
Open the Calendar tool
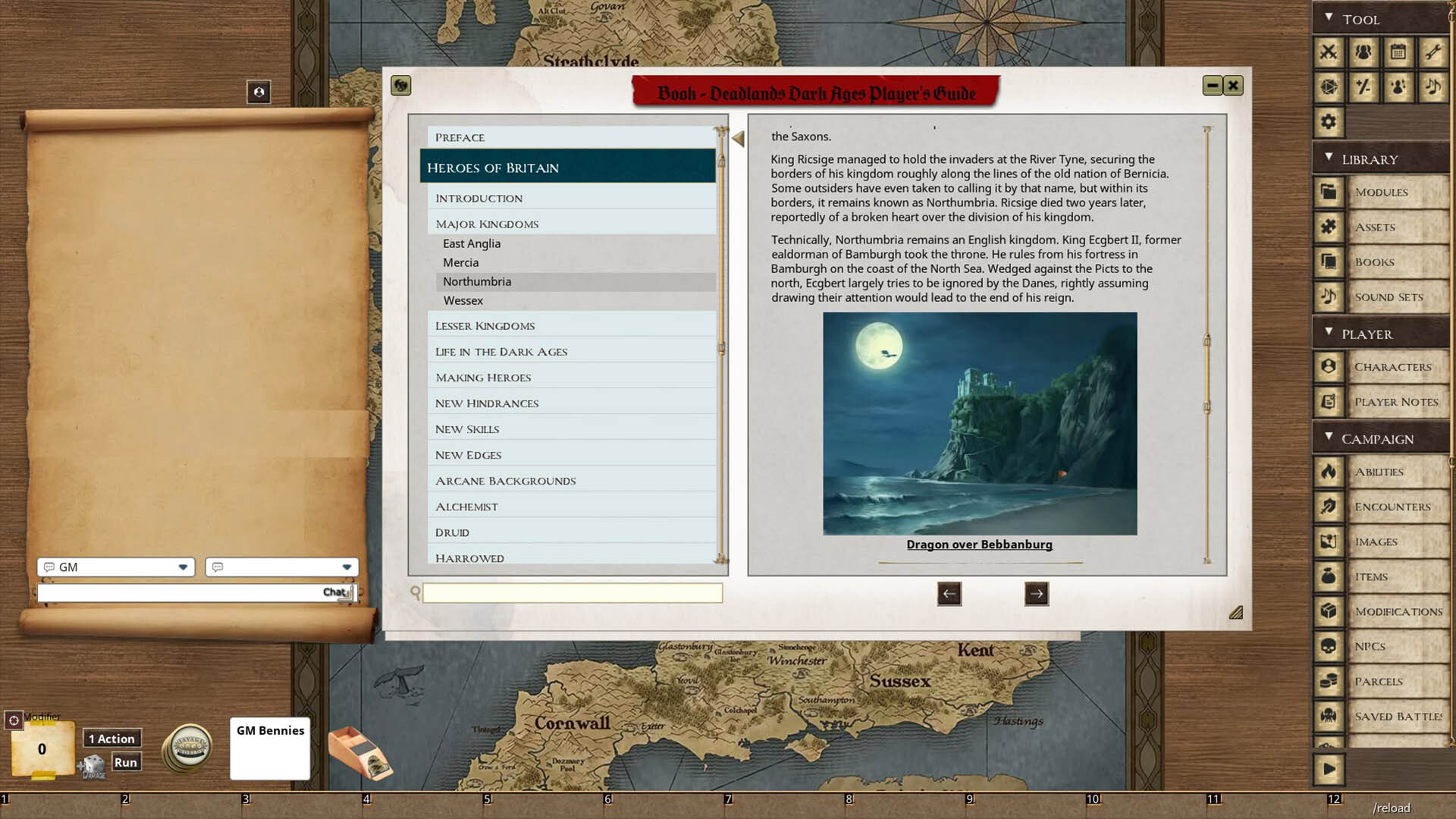click(1398, 52)
